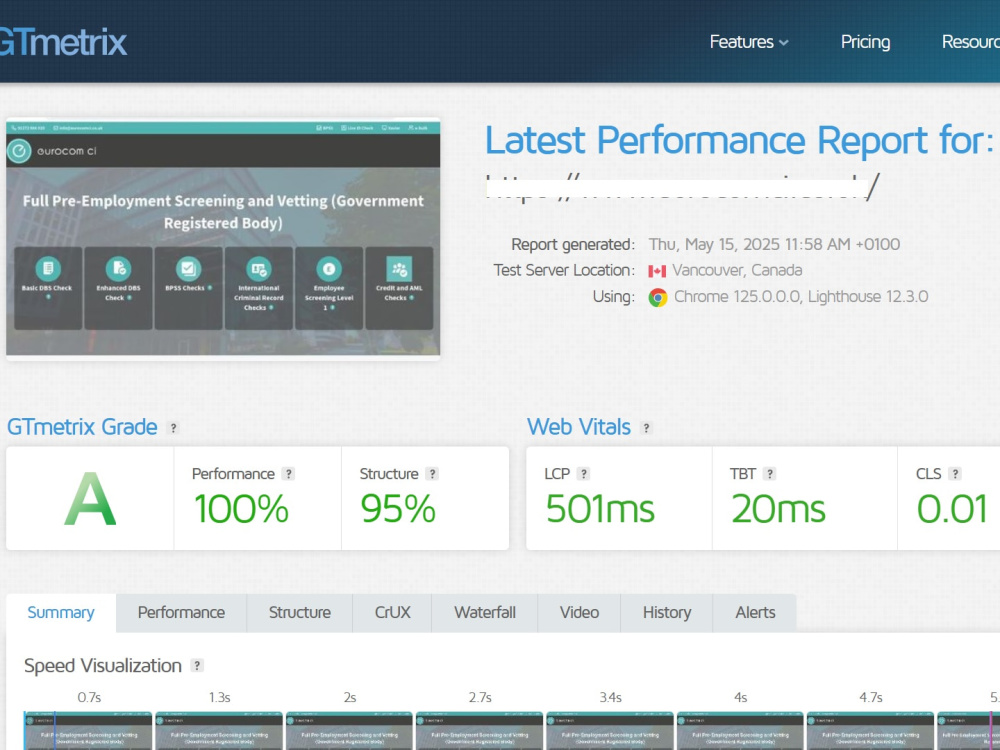Click the GTmetrix logo
The width and height of the screenshot is (1000, 750).
pos(62,42)
